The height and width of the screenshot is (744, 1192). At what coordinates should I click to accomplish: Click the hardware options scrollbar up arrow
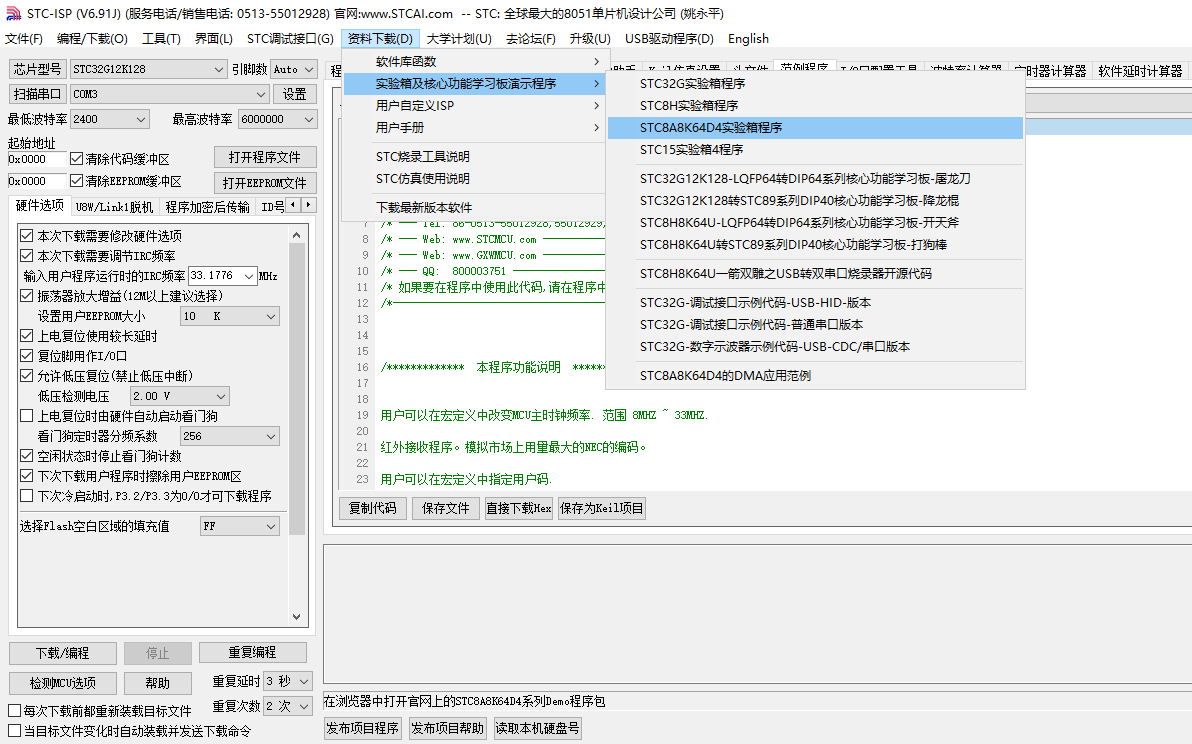click(296, 236)
